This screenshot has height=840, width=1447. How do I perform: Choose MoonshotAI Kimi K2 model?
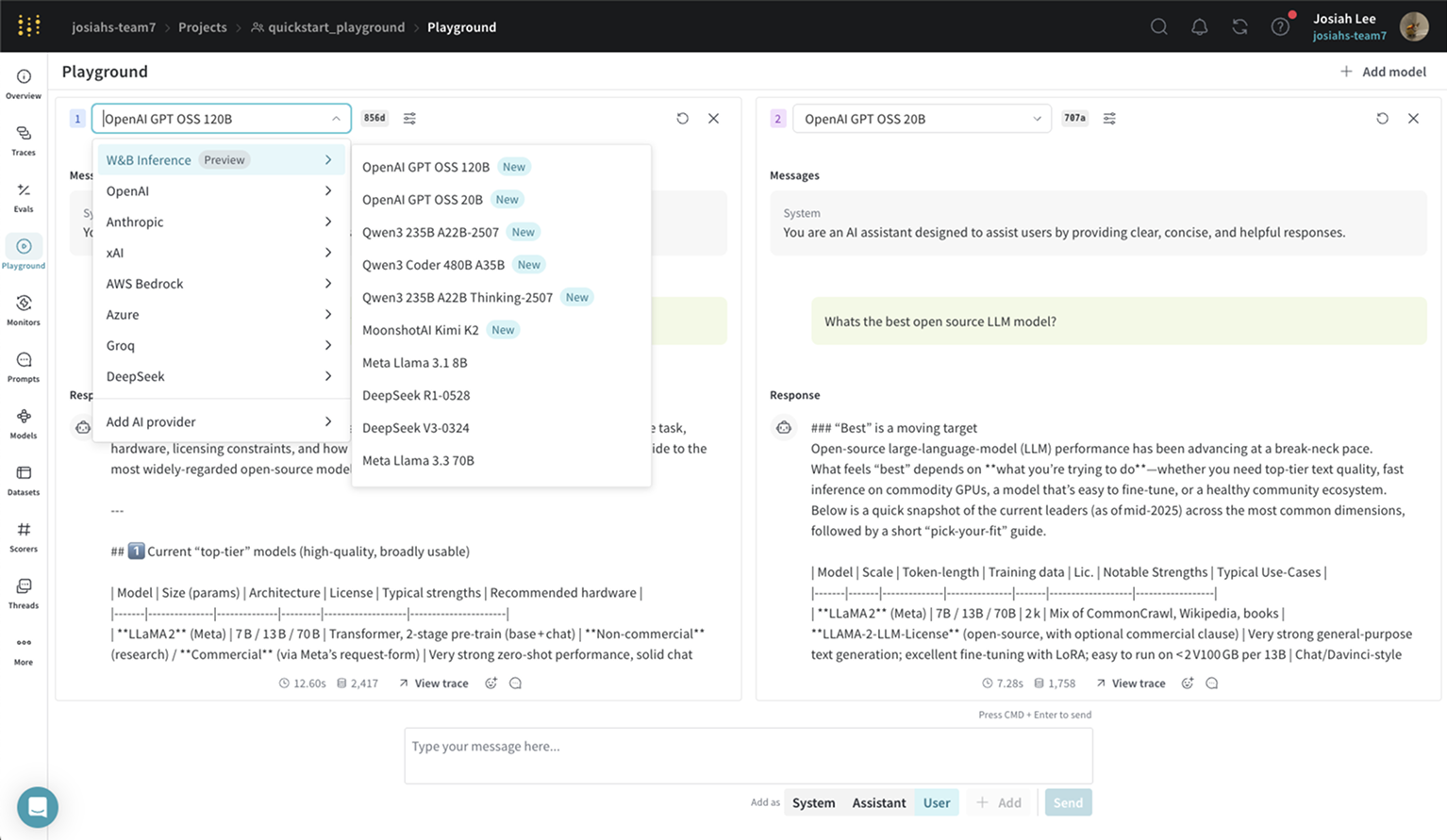coord(501,330)
